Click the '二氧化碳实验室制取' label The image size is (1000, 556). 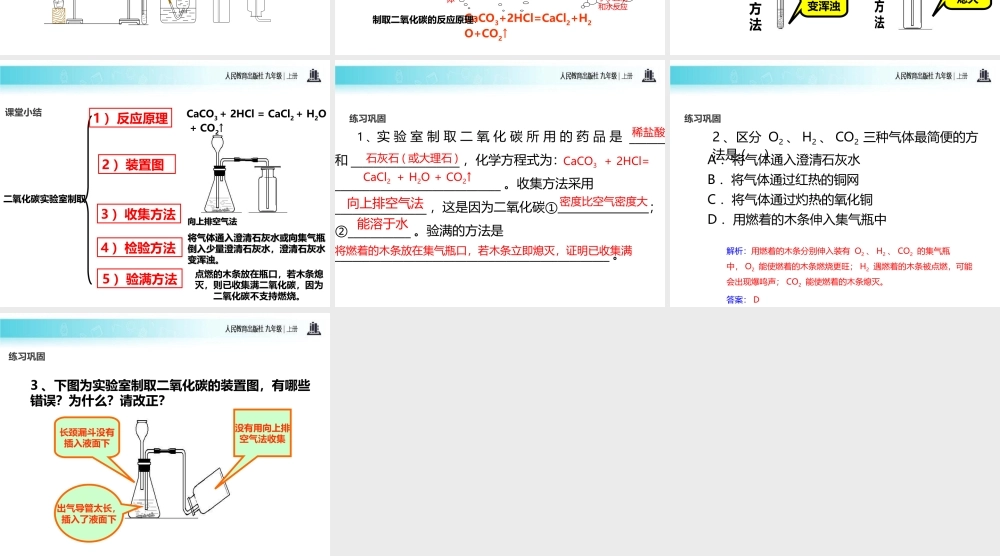pyautogui.click(x=45, y=199)
